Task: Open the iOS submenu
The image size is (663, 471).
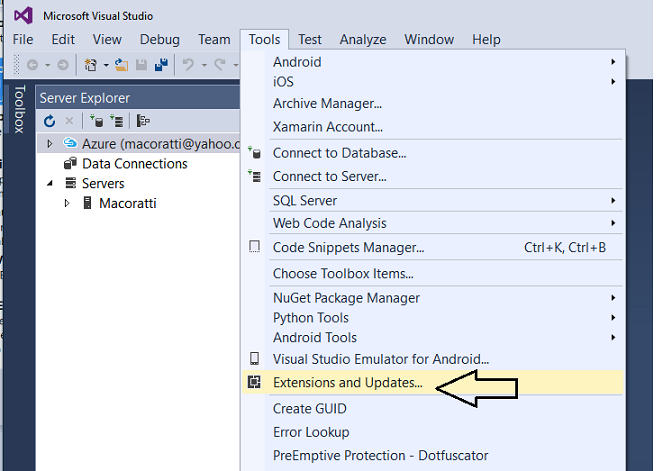Action: click(433, 82)
